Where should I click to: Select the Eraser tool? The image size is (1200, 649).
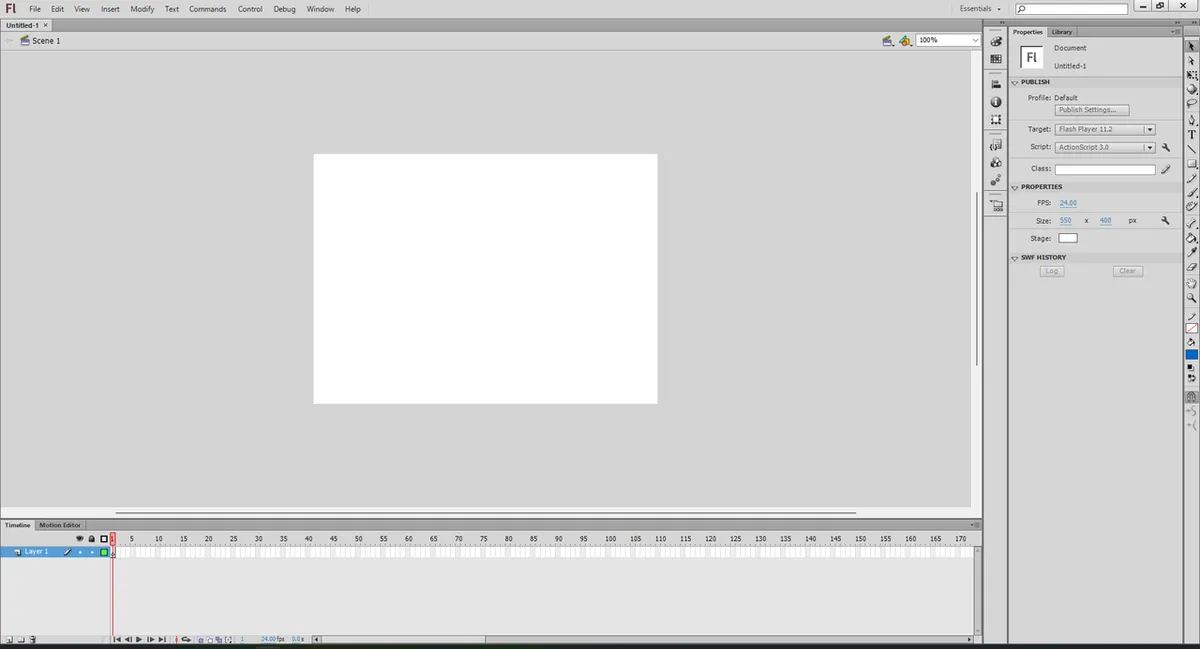1192,267
